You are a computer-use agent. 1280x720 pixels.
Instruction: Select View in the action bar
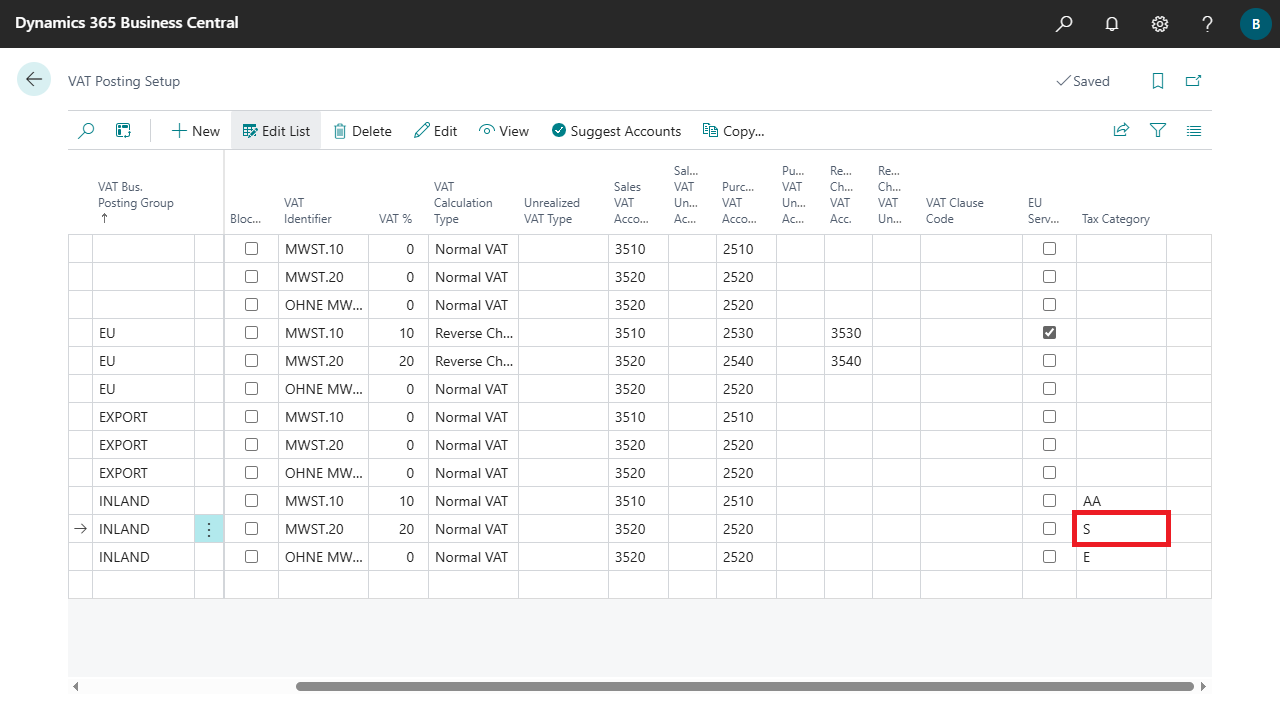click(x=503, y=131)
